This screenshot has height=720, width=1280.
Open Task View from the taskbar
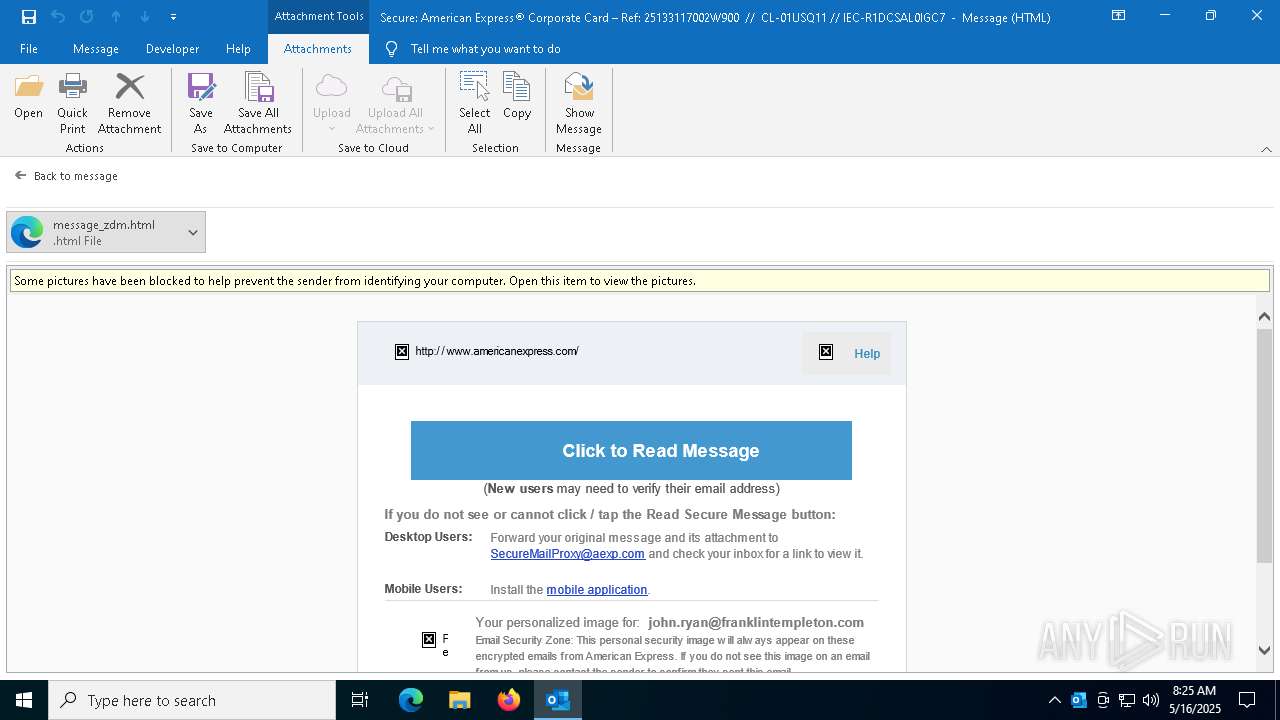(x=360, y=700)
